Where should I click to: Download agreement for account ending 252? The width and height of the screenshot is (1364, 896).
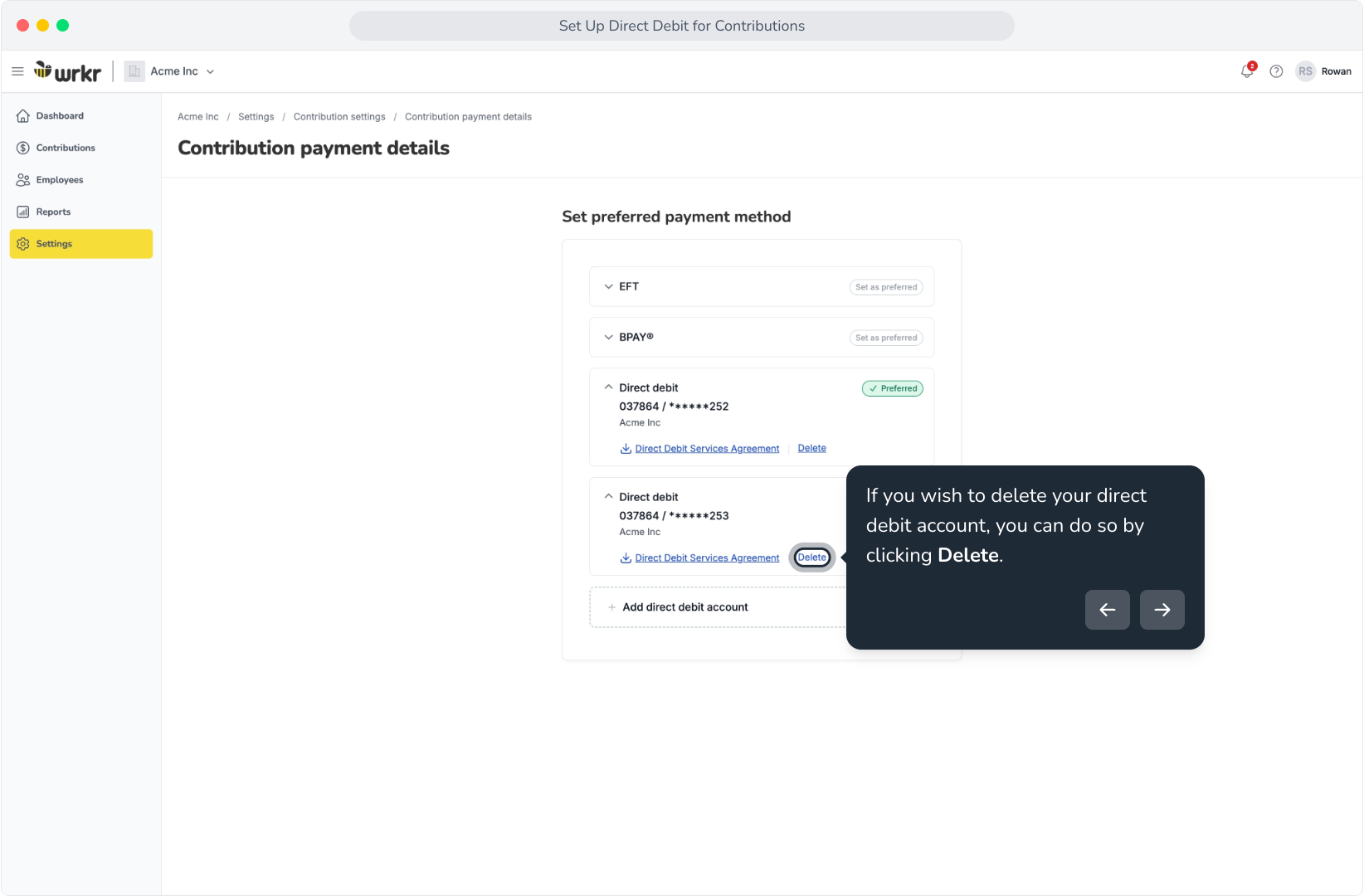click(x=700, y=449)
